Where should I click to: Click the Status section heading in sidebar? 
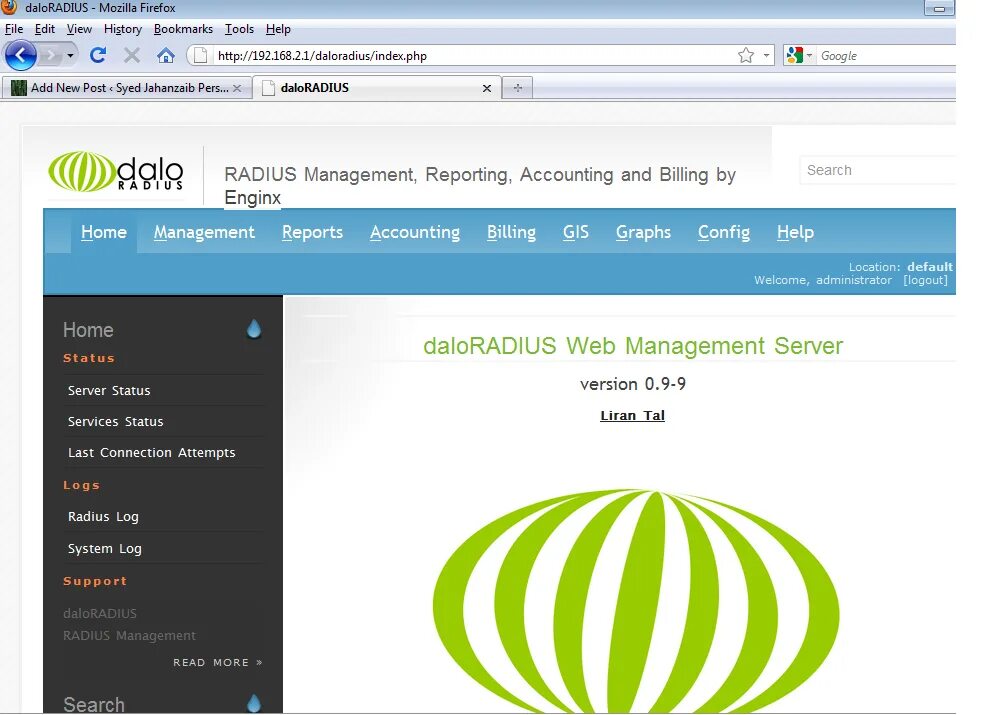[x=89, y=358]
